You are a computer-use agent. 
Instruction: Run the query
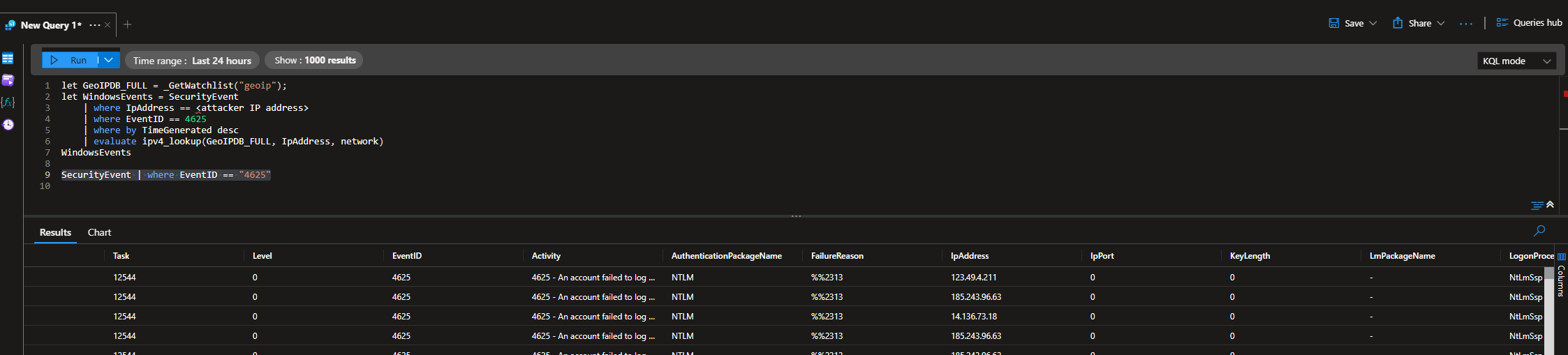point(70,60)
